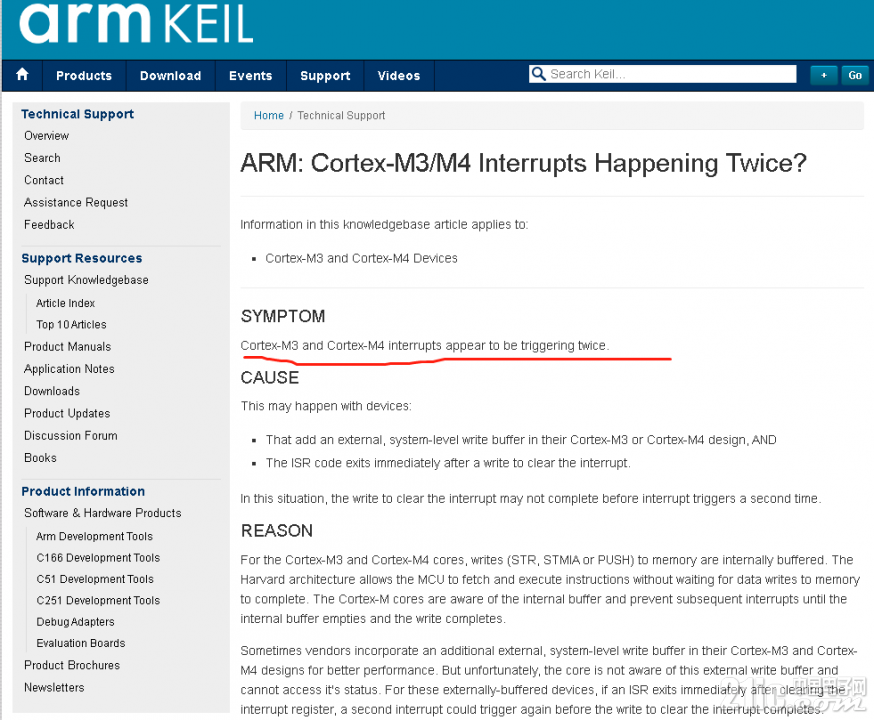Open the Newsletters sidebar link
Viewport: 874px width, 720px height.
coord(54,688)
